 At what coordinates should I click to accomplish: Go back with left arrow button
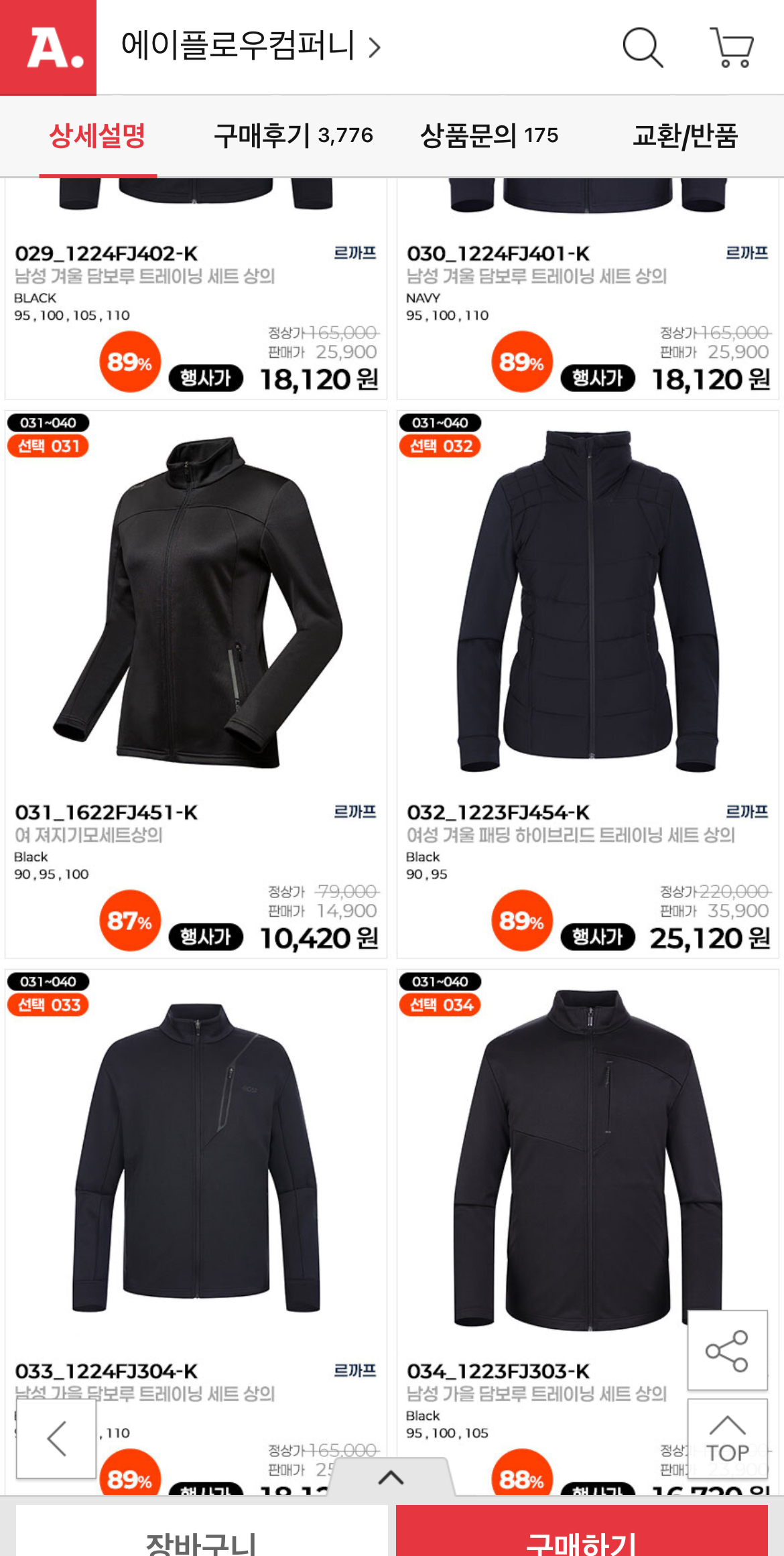(x=56, y=1439)
